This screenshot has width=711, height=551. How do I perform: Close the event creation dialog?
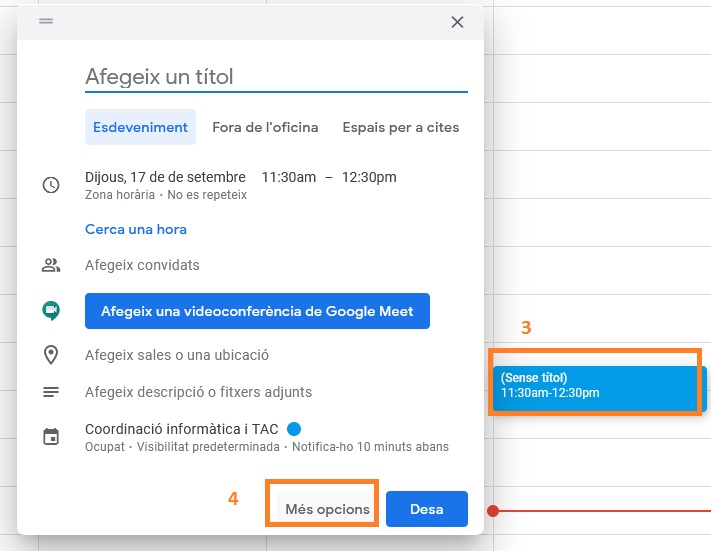coord(457,22)
